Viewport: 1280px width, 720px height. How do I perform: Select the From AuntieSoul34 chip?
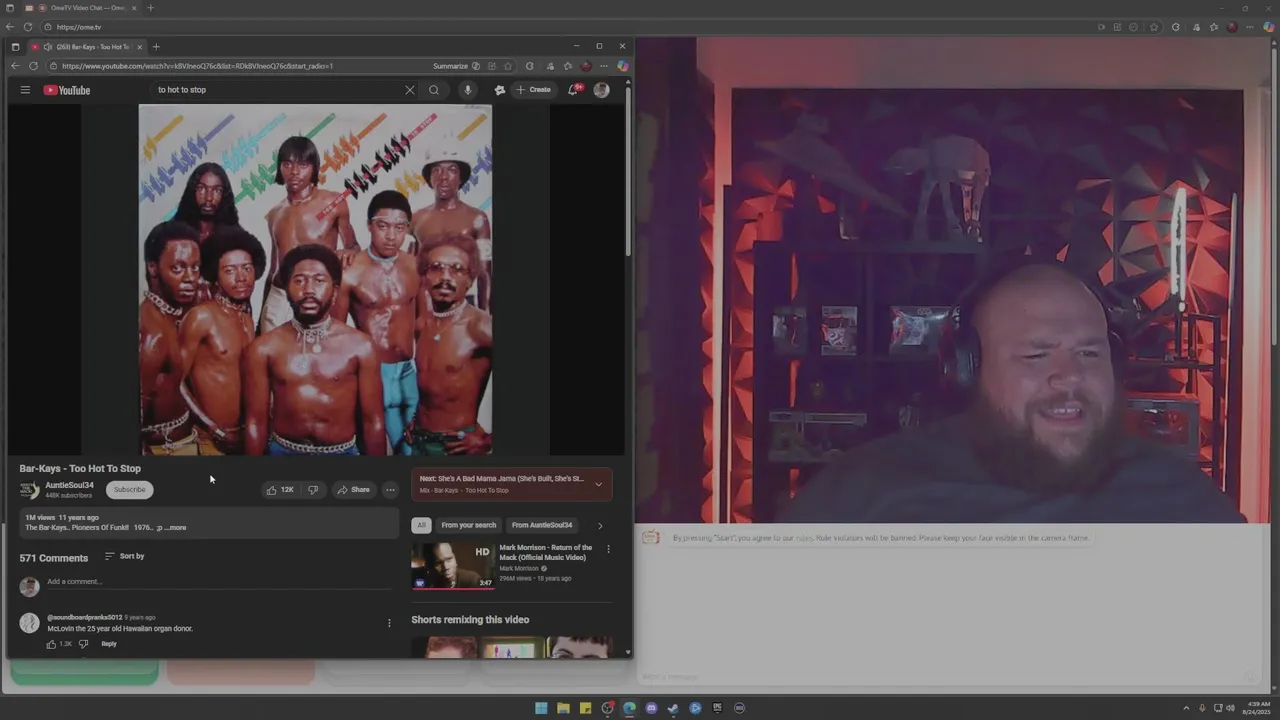[542, 525]
